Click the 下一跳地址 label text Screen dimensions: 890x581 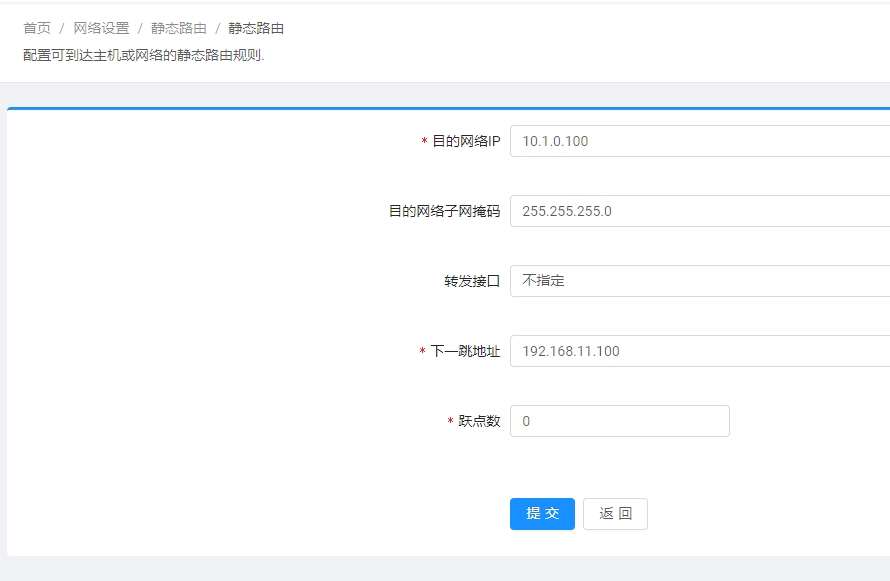tap(465, 352)
